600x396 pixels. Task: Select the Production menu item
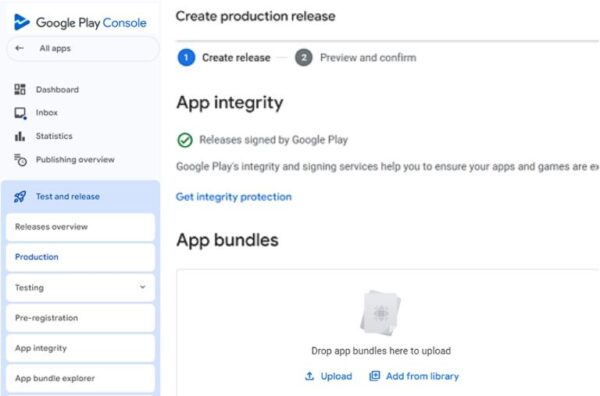(x=81, y=257)
